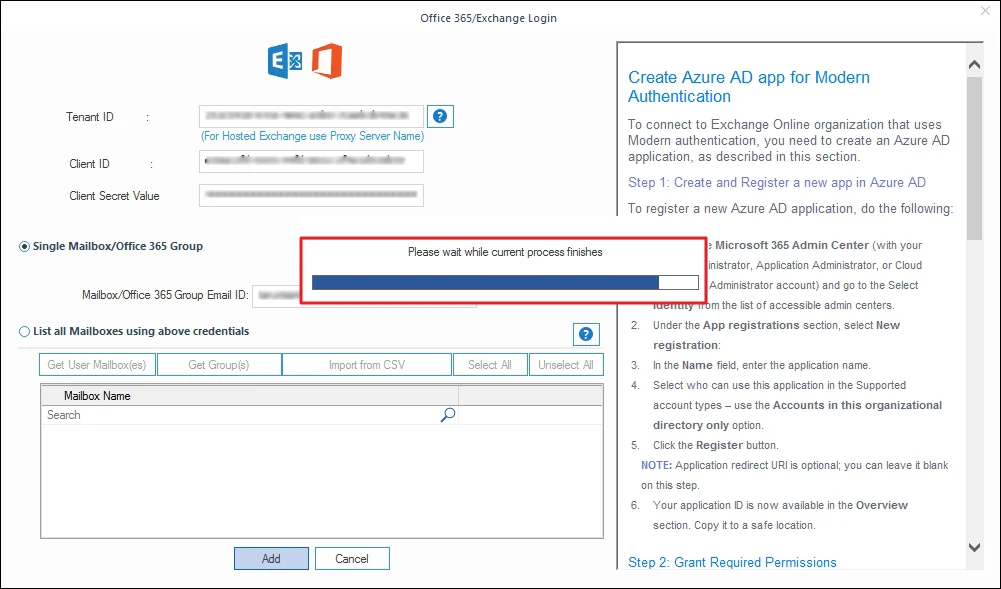Click 'Step 2: Grant Required Permissions' heading
Viewport: 1001px width, 589px height.
pos(732,562)
